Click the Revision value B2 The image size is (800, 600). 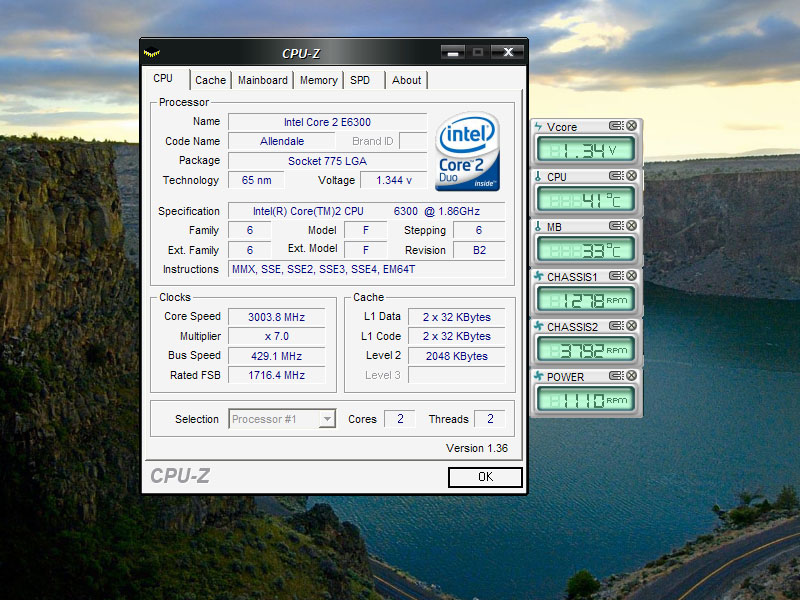(479, 250)
